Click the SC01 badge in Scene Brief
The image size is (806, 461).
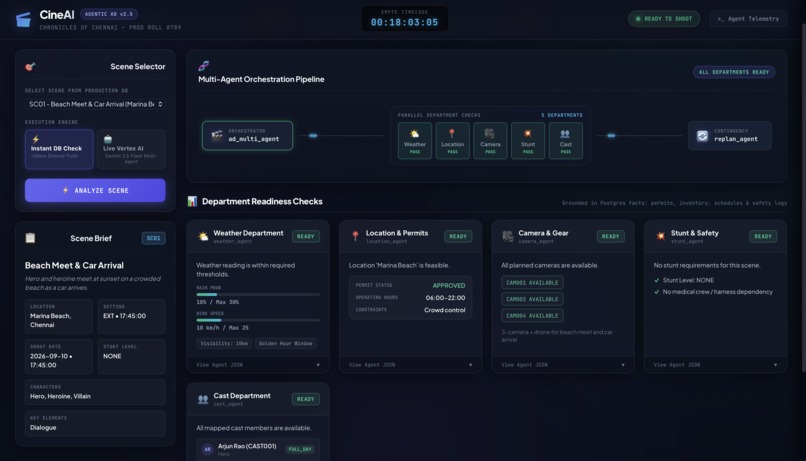point(153,238)
